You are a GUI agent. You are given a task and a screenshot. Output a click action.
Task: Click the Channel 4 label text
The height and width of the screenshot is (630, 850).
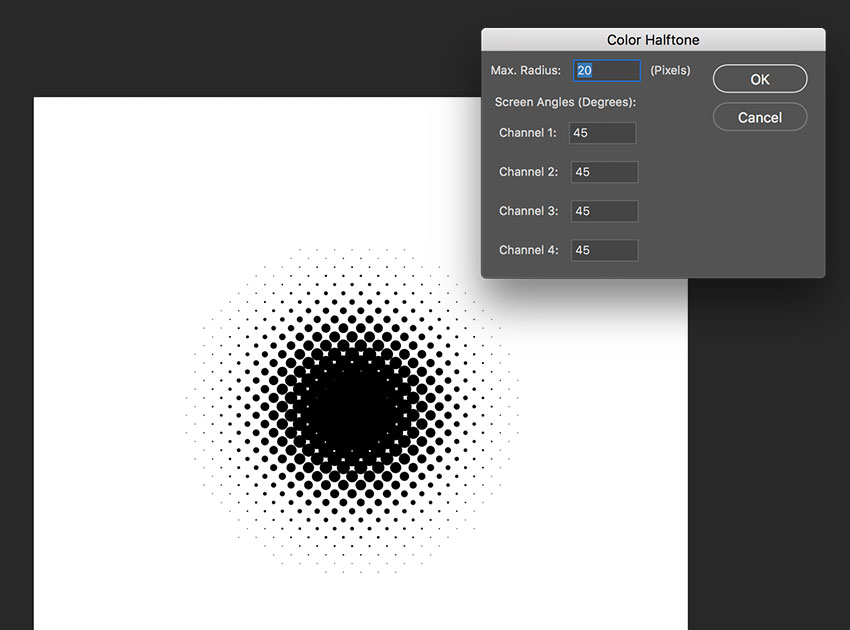tap(529, 250)
